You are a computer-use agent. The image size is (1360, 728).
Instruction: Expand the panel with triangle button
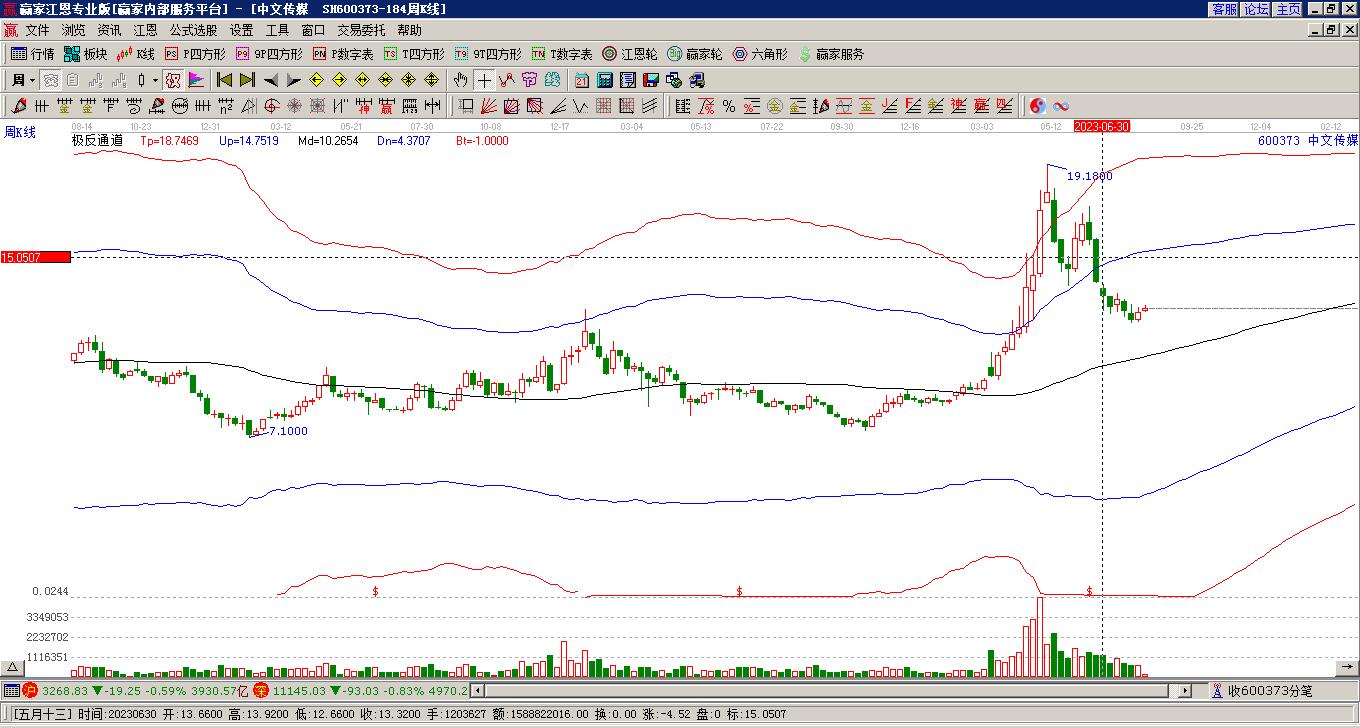[12, 668]
